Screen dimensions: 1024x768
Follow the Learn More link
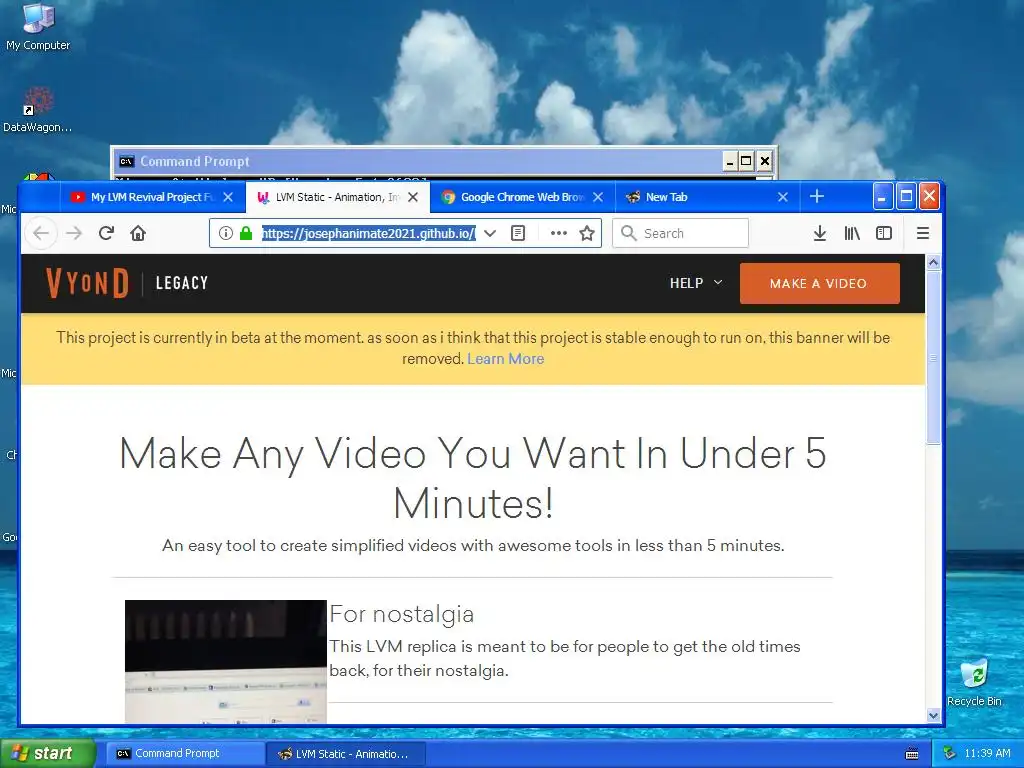[x=505, y=359]
